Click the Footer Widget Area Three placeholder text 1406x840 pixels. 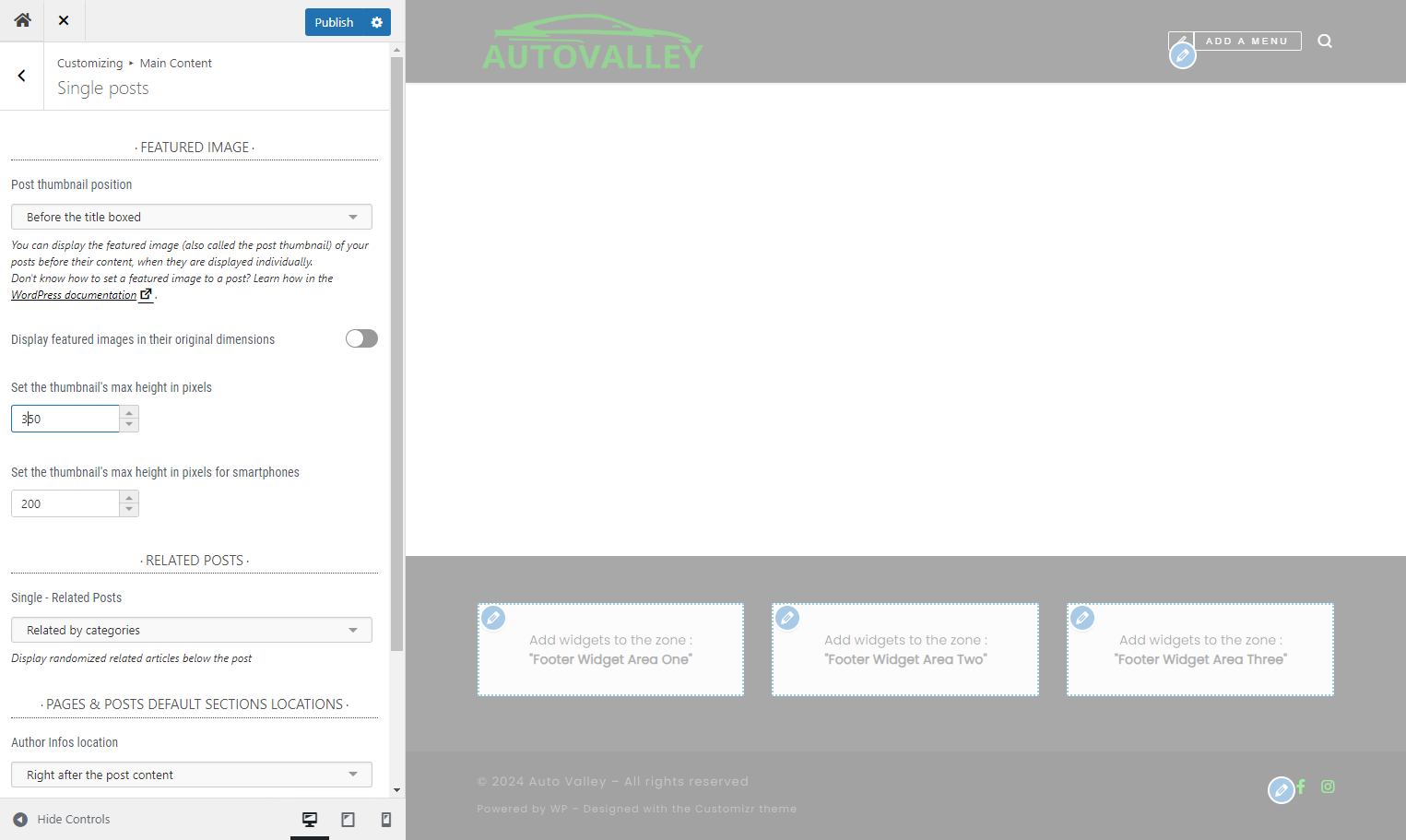pos(1200,650)
